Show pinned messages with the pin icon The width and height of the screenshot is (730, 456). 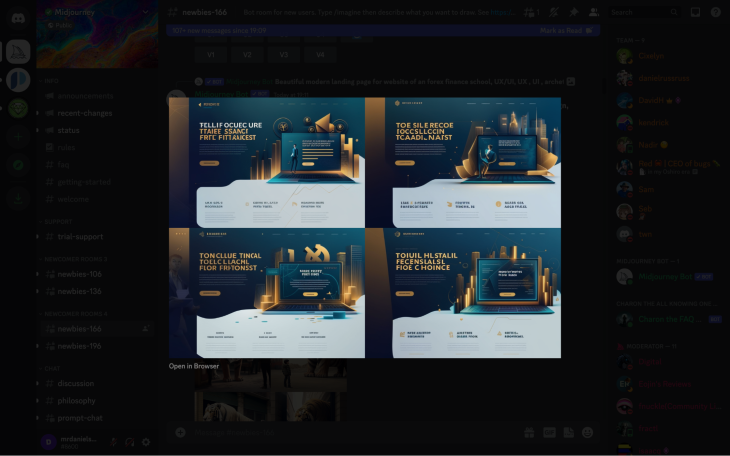[x=574, y=13]
